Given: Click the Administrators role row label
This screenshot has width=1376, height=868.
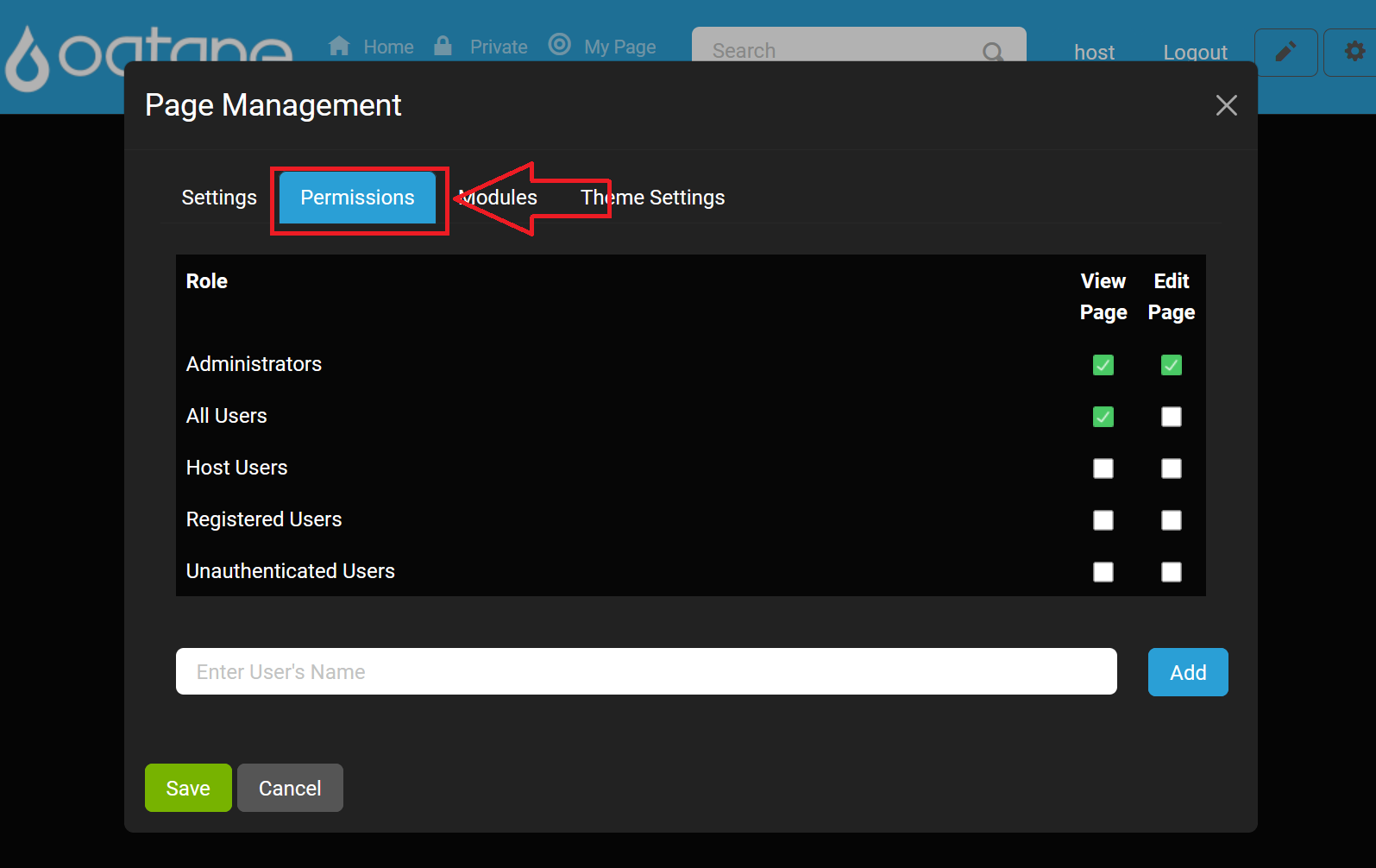Looking at the screenshot, I should [x=254, y=364].
